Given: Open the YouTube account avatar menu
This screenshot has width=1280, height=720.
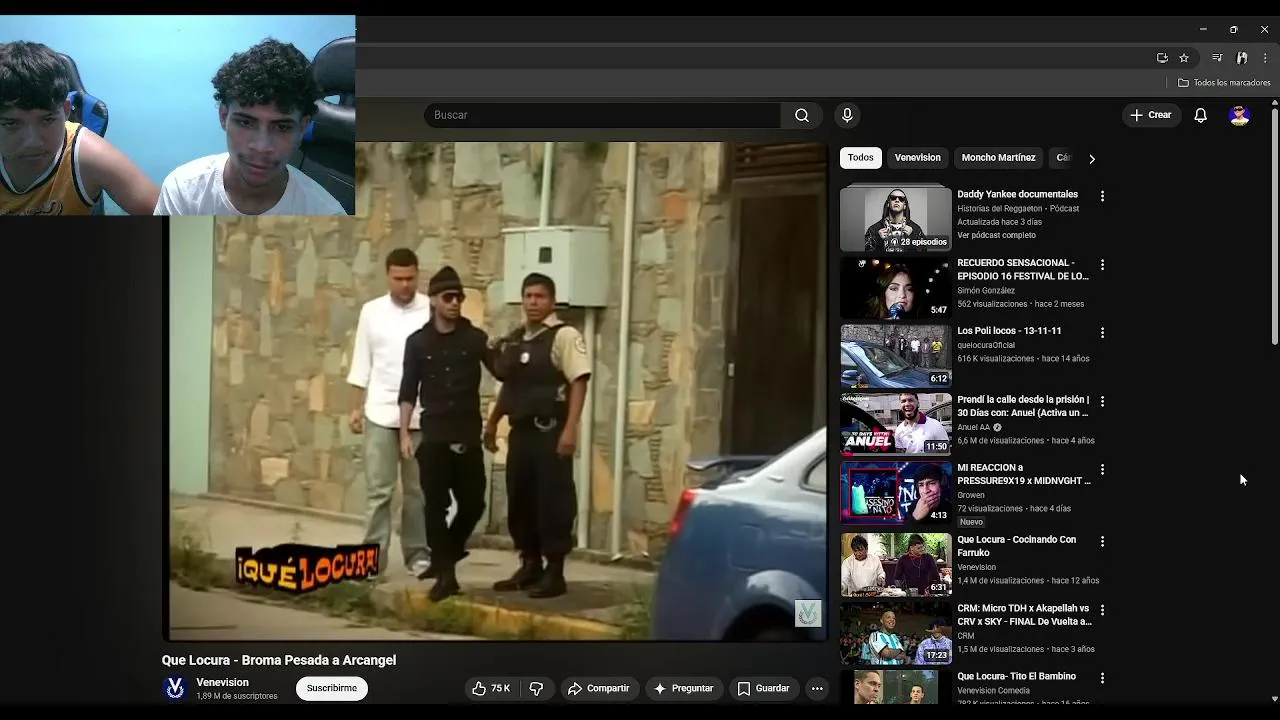Looking at the screenshot, I should pyautogui.click(x=1240, y=115).
